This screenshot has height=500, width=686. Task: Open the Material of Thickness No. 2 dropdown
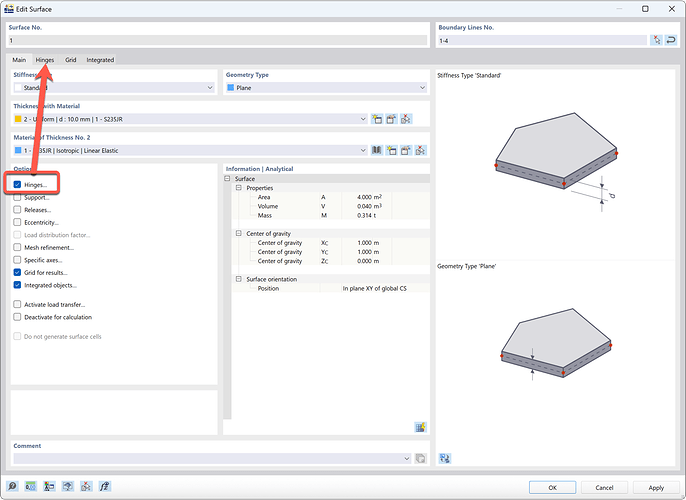tap(190, 150)
